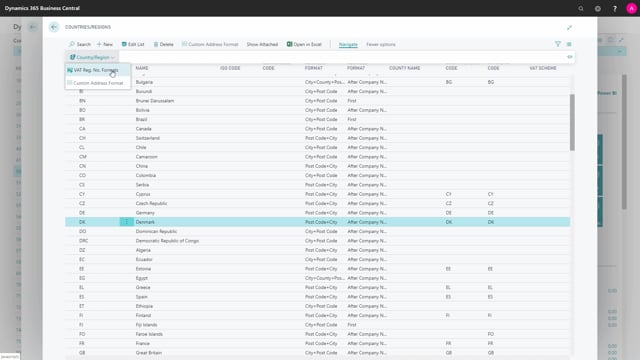Select the Bulgaria row name
Image resolution: width=640 pixels, height=360 pixels.
point(144,82)
